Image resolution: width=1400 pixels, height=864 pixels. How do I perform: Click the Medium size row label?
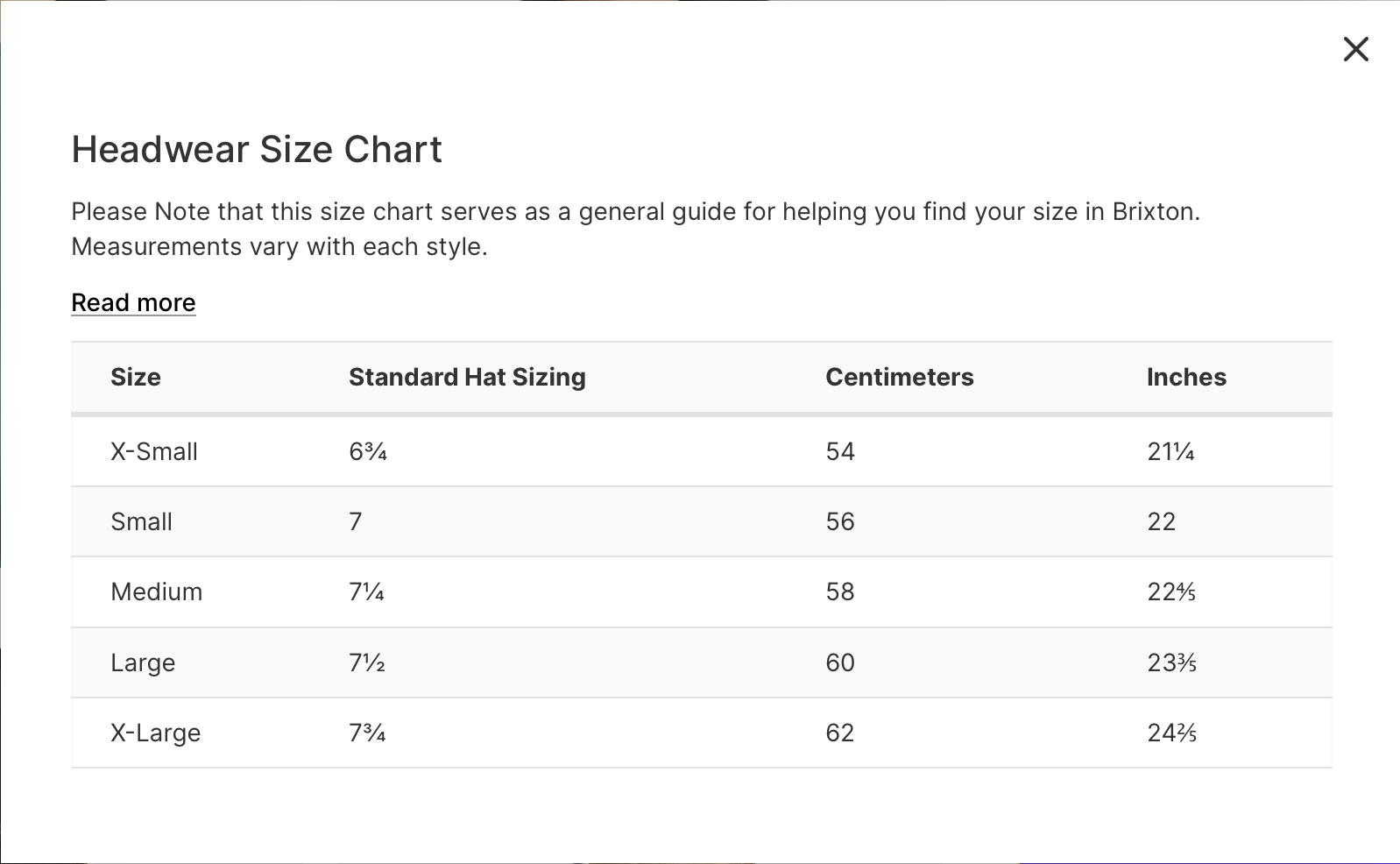[156, 591]
